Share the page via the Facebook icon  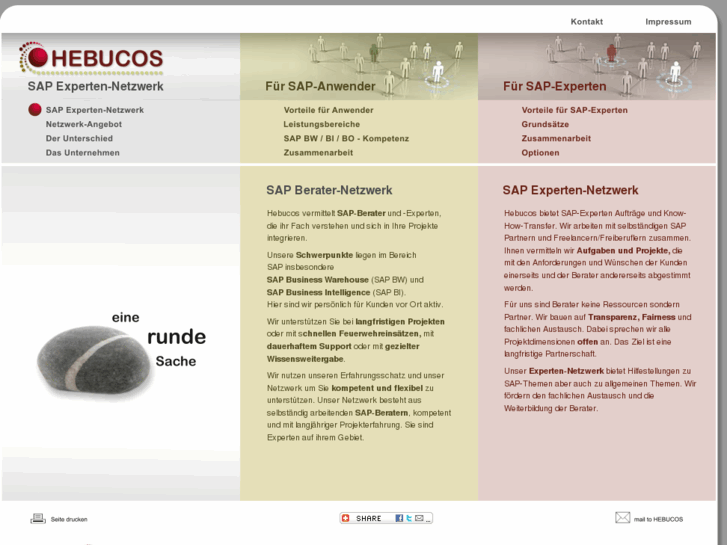[x=399, y=518]
